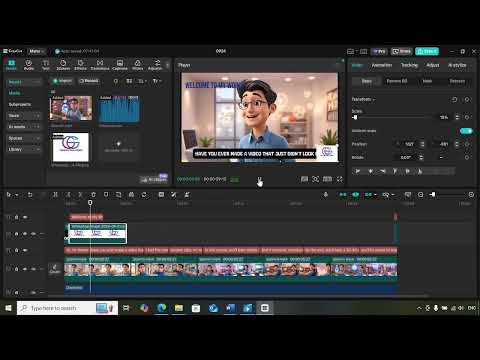Click Cover on the main track

pyautogui.click(x=55, y=268)
